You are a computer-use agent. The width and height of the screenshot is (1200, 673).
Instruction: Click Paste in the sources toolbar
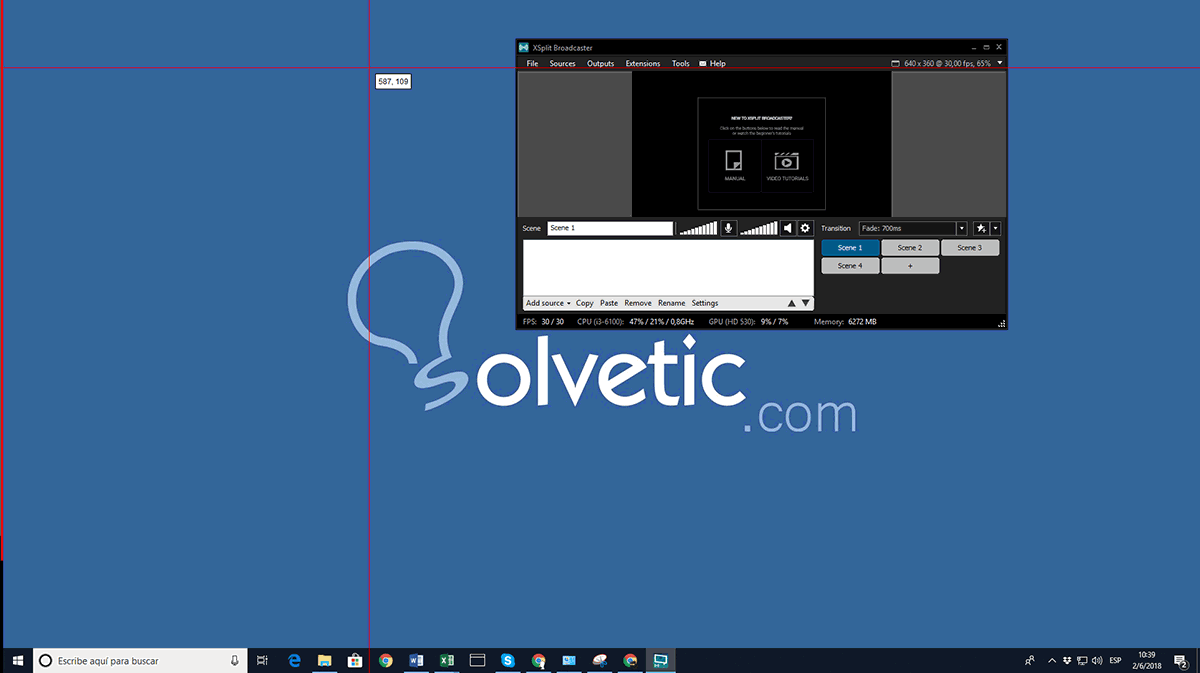pos(609,303)
